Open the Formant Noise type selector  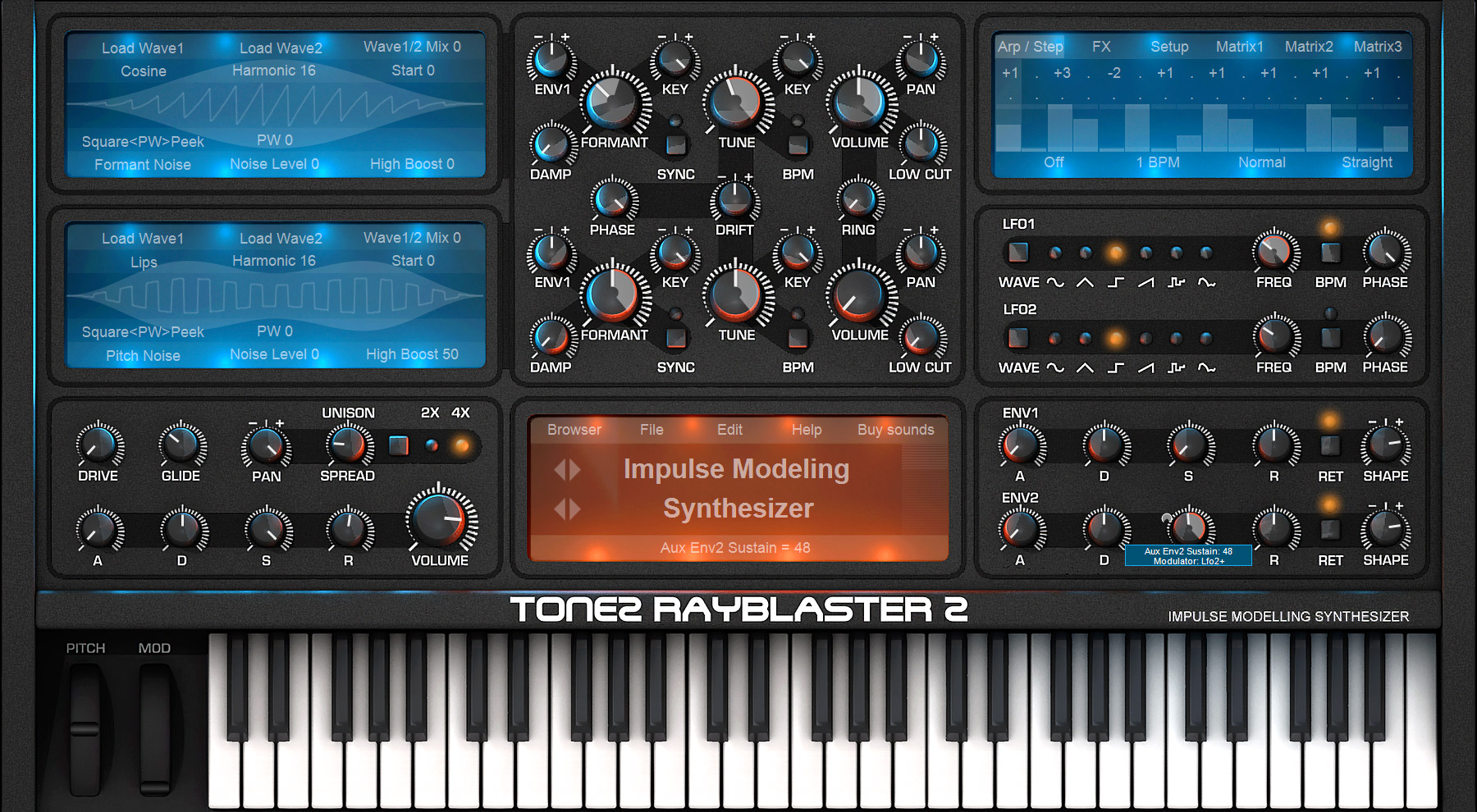point(143,165)
